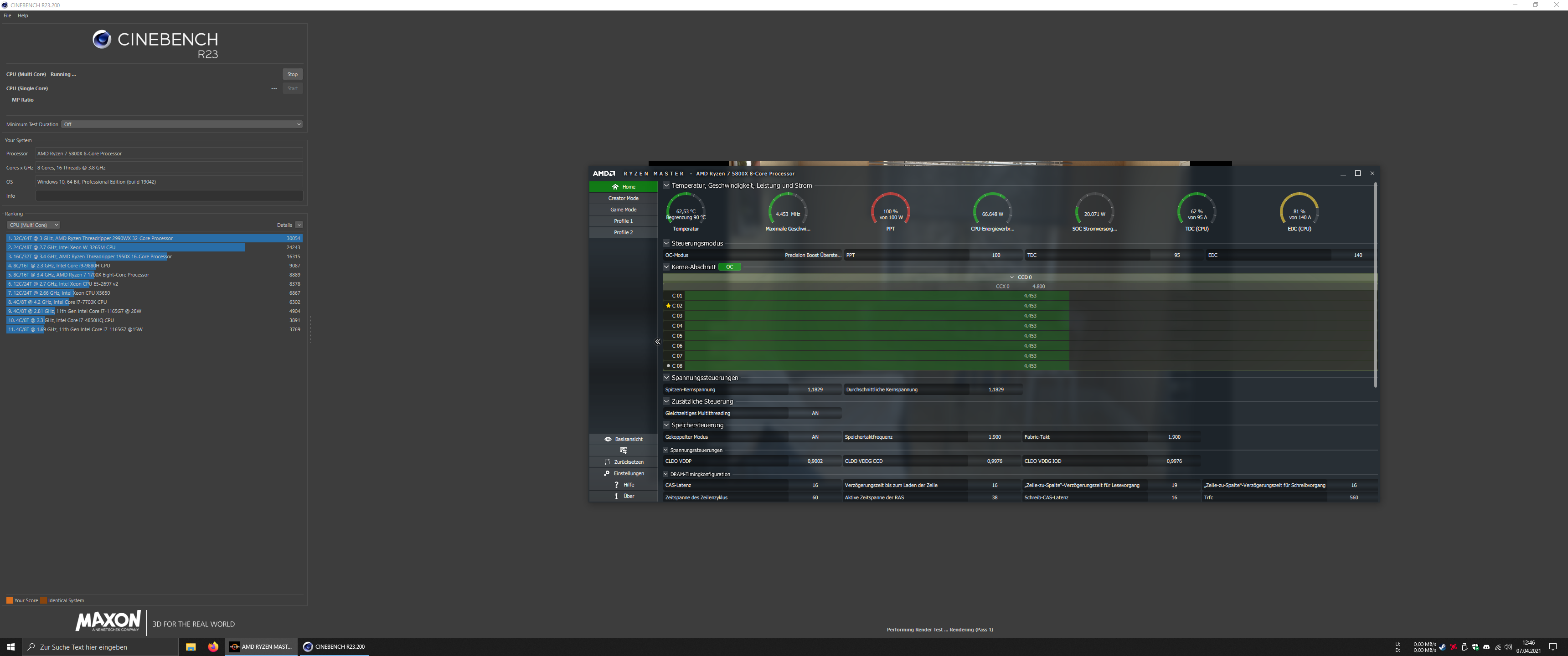Toggle Gekoppelter Modus AN value

[x=815, y=437]
